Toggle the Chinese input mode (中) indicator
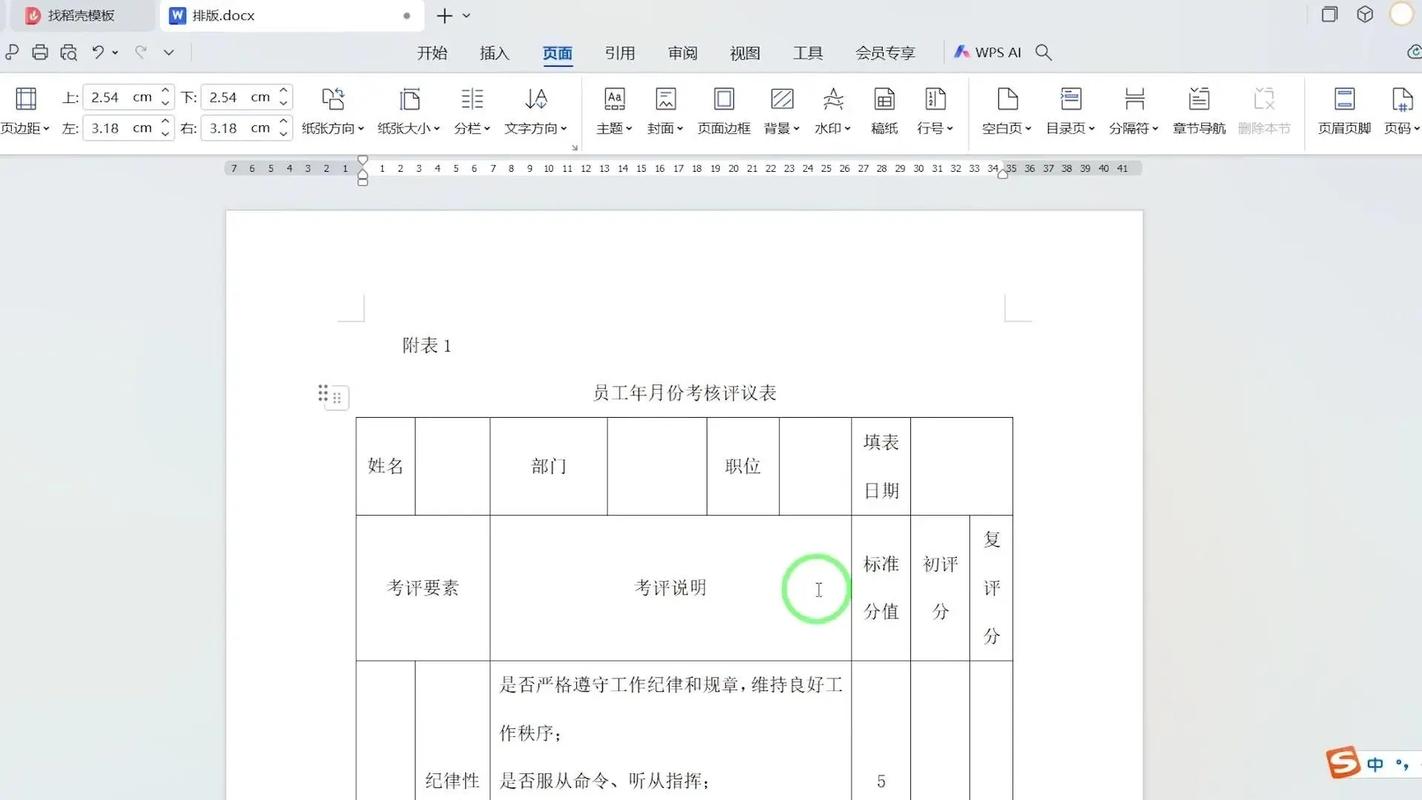 [x=1376, y=764]
